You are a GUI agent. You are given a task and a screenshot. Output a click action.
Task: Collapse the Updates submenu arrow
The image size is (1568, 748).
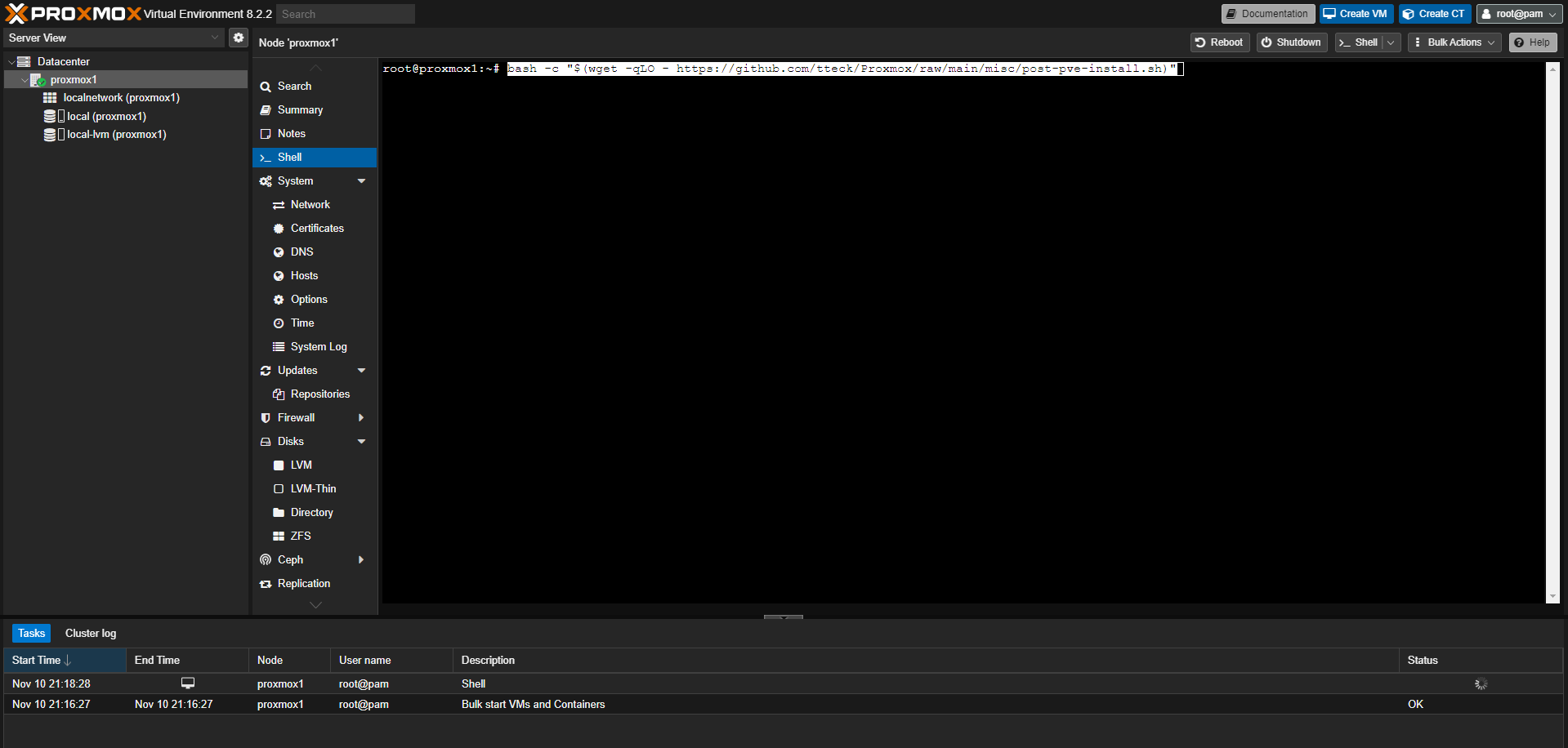pos(361,370)
